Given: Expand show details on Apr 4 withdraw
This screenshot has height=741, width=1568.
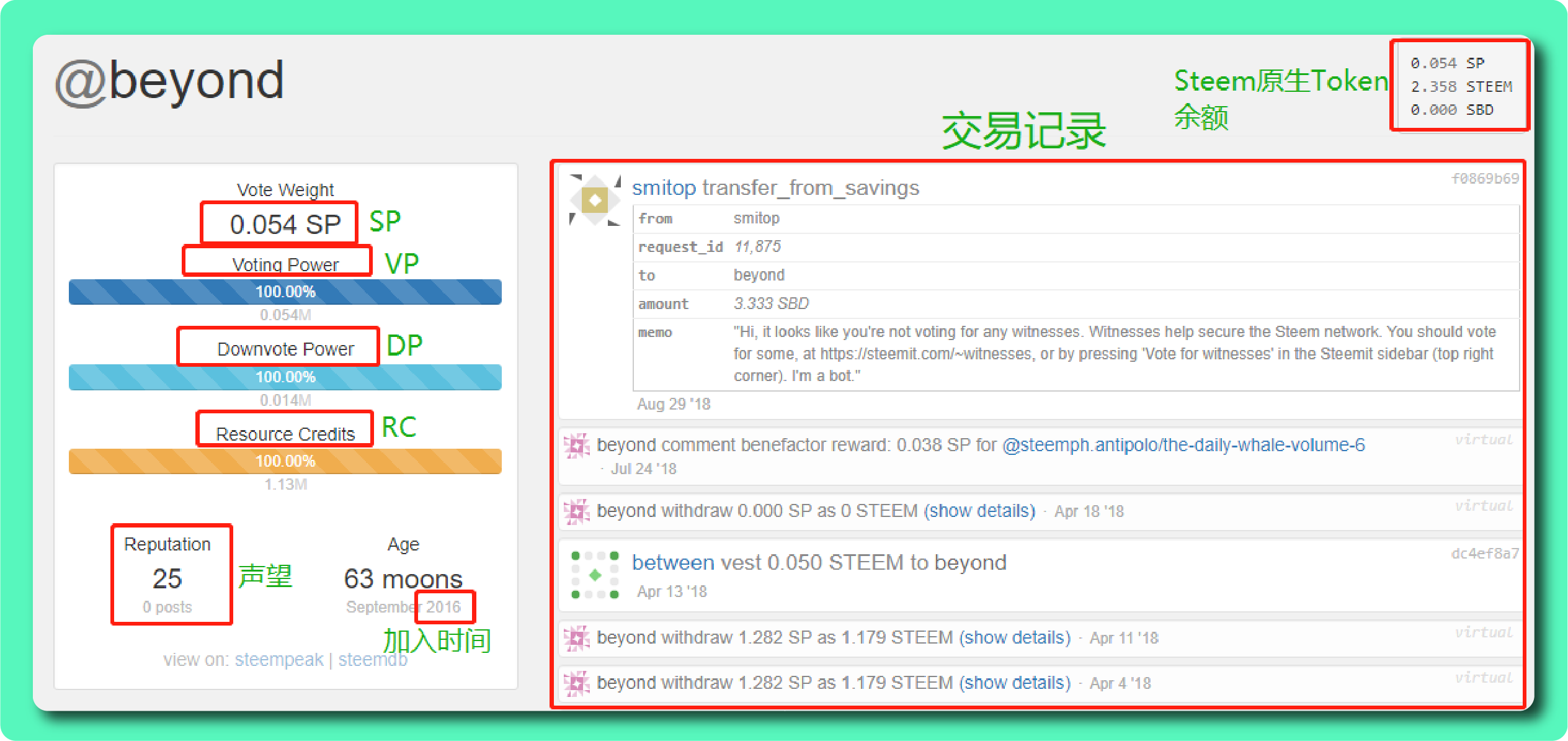Looking at the screenshot, I should click(x=1015, y=683).
